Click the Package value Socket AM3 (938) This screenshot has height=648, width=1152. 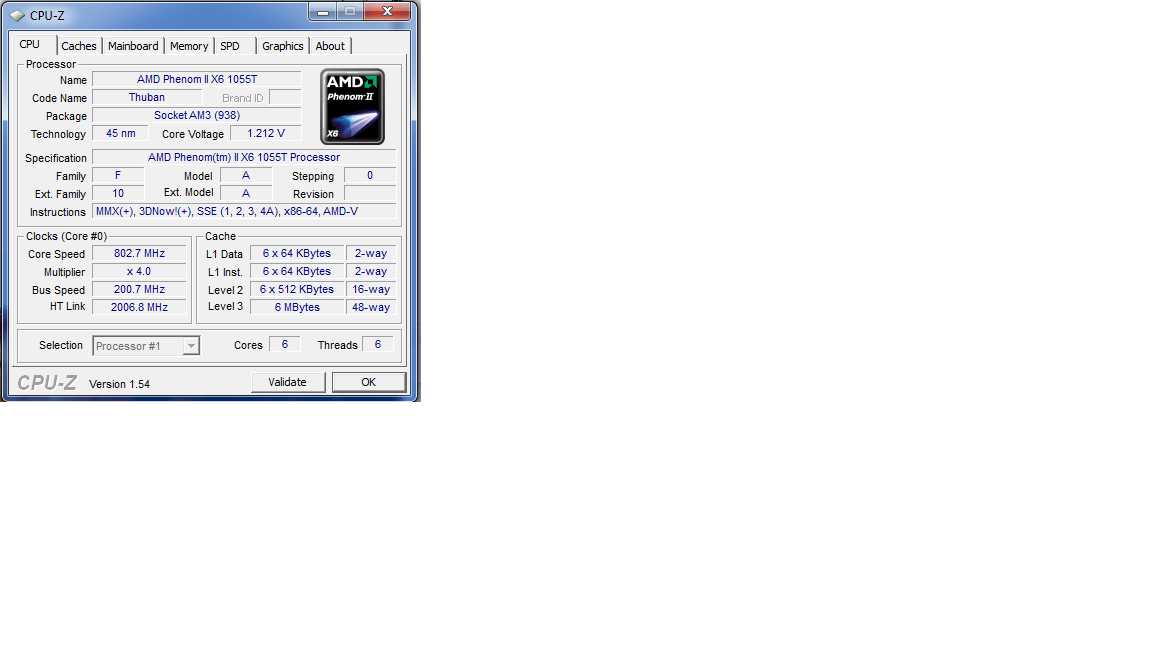click(x=197, y=115)
